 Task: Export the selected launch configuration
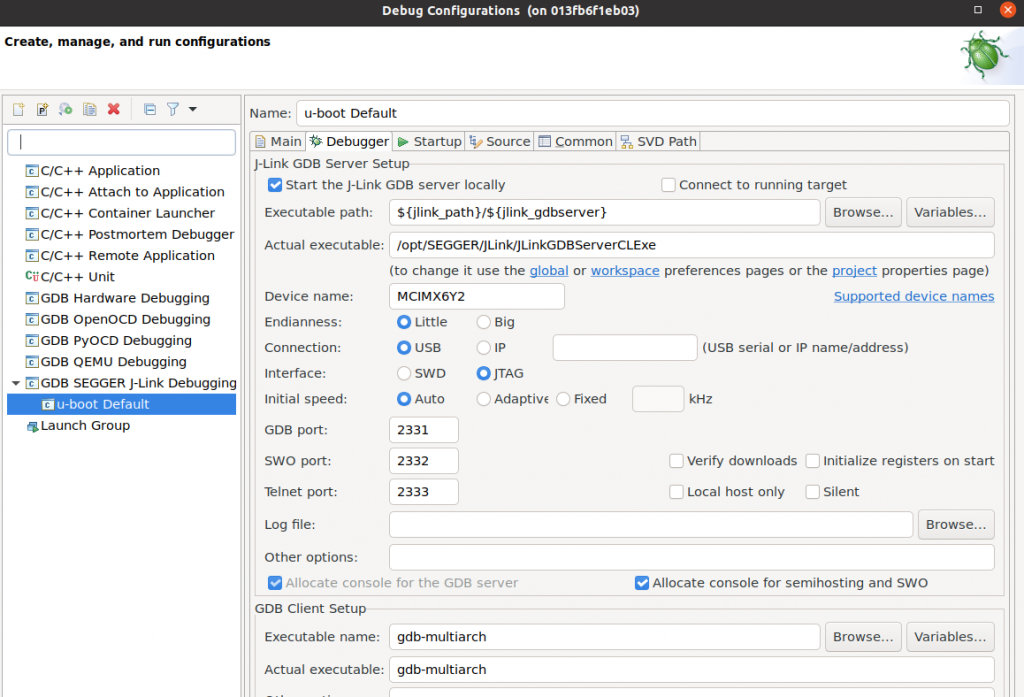click(66, 109)
